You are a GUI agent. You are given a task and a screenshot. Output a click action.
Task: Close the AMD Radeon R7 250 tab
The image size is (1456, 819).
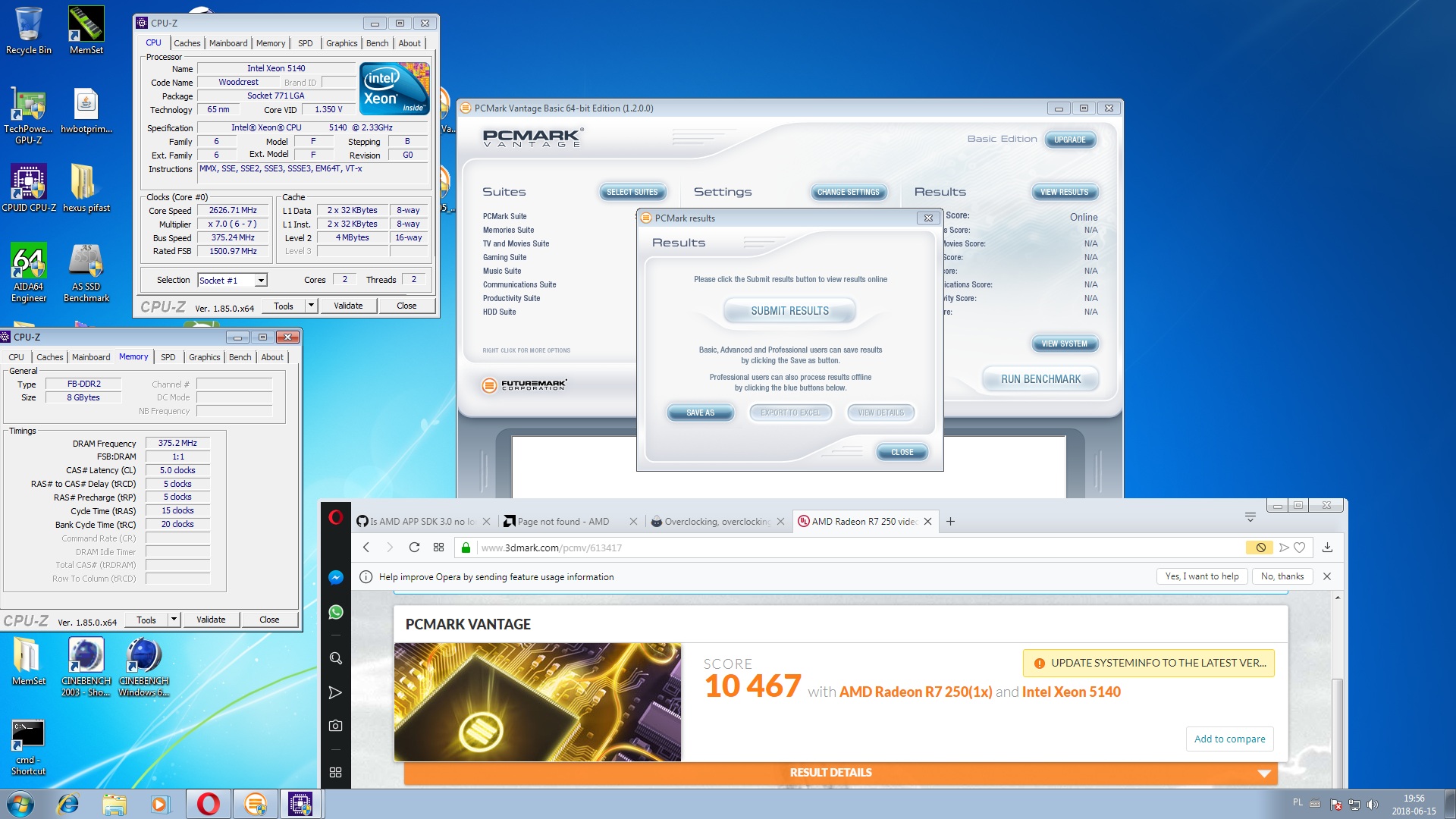tap(927, 522)
